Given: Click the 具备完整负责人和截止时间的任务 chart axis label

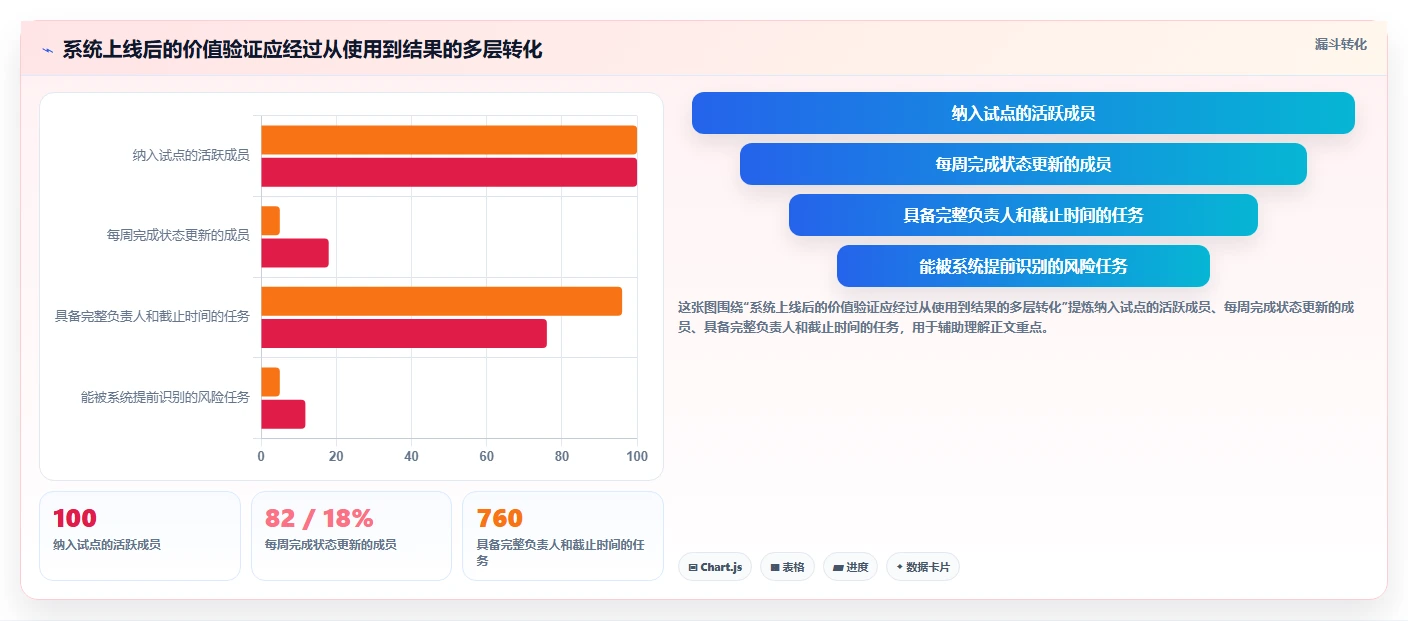Looking at the screenshot, I should (152, 317).
